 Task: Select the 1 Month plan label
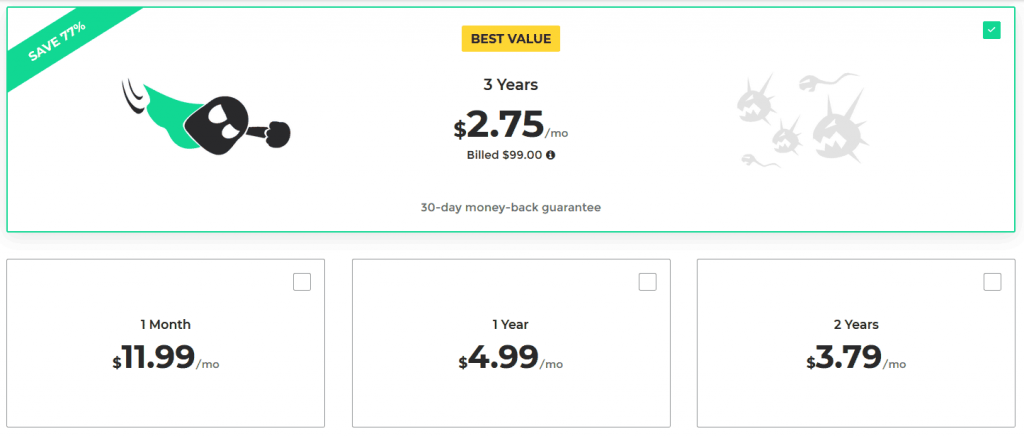point(165,324)
